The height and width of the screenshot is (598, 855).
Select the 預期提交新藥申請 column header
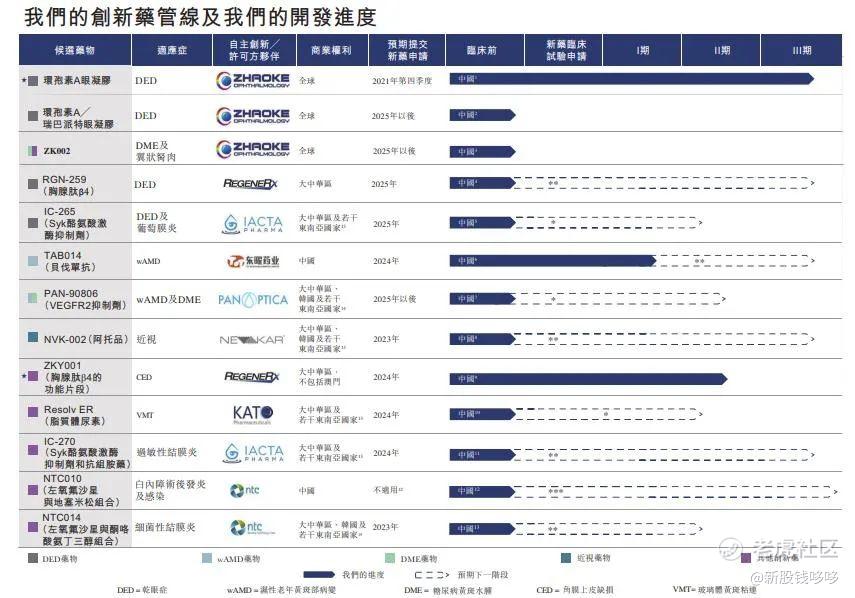pyautogui.click(x=407, y=50)
